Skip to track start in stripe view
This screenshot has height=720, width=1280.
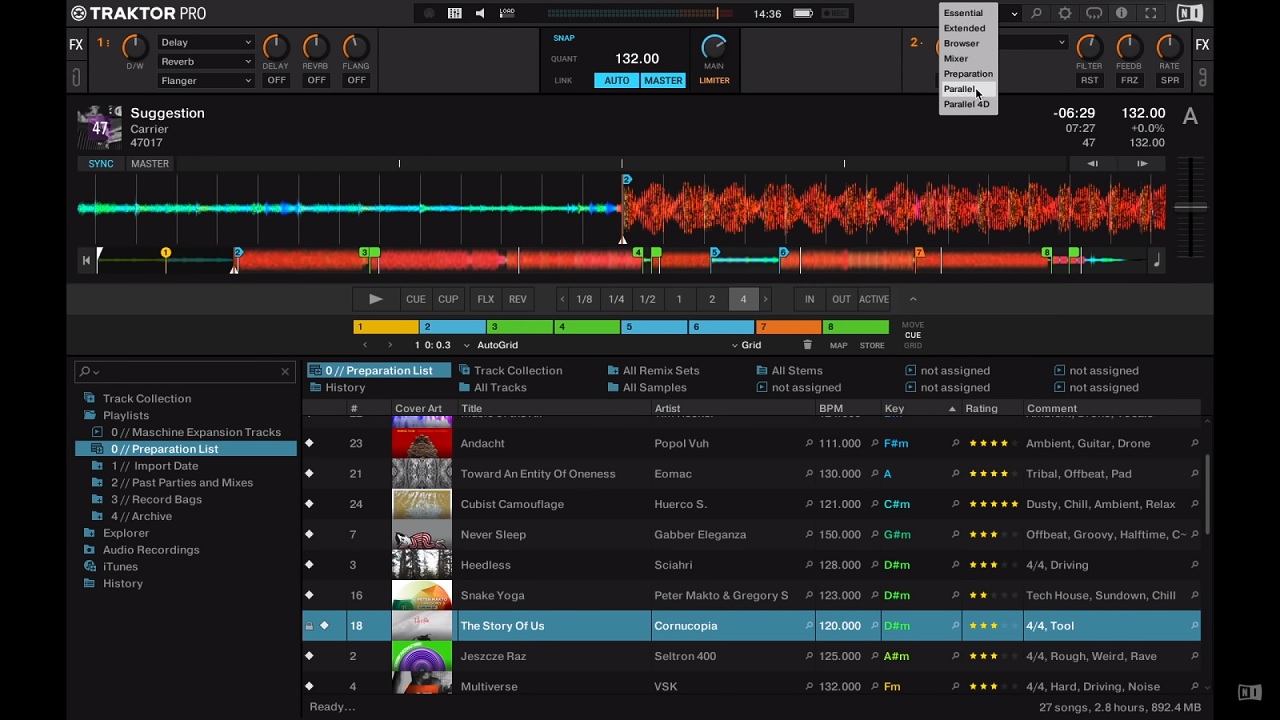click(x=86, y=260)
